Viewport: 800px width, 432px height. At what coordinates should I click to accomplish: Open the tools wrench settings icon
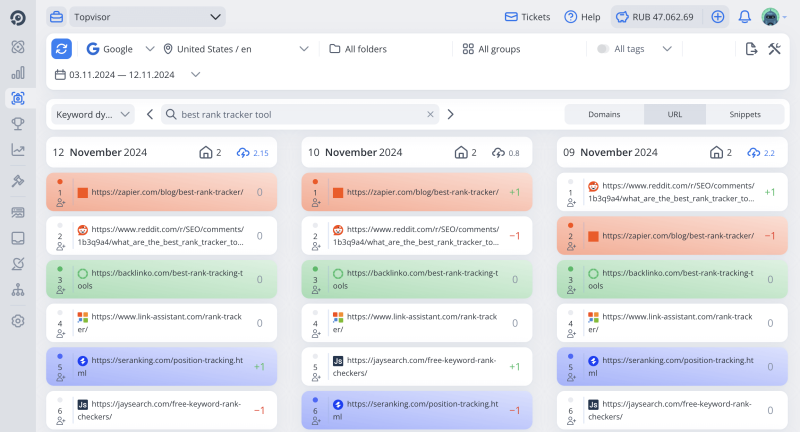[774, 49]
